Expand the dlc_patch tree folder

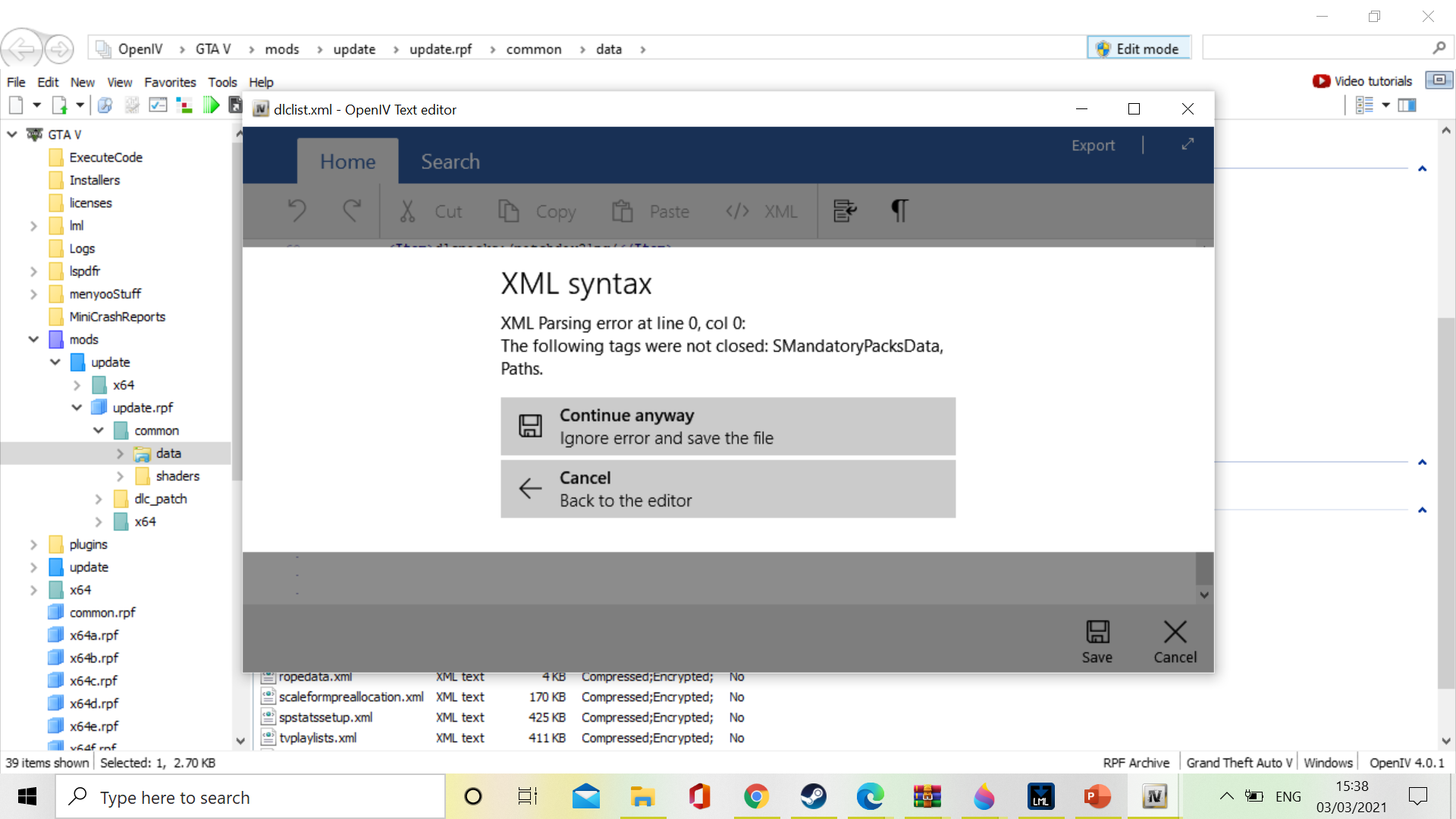point(99,499)
